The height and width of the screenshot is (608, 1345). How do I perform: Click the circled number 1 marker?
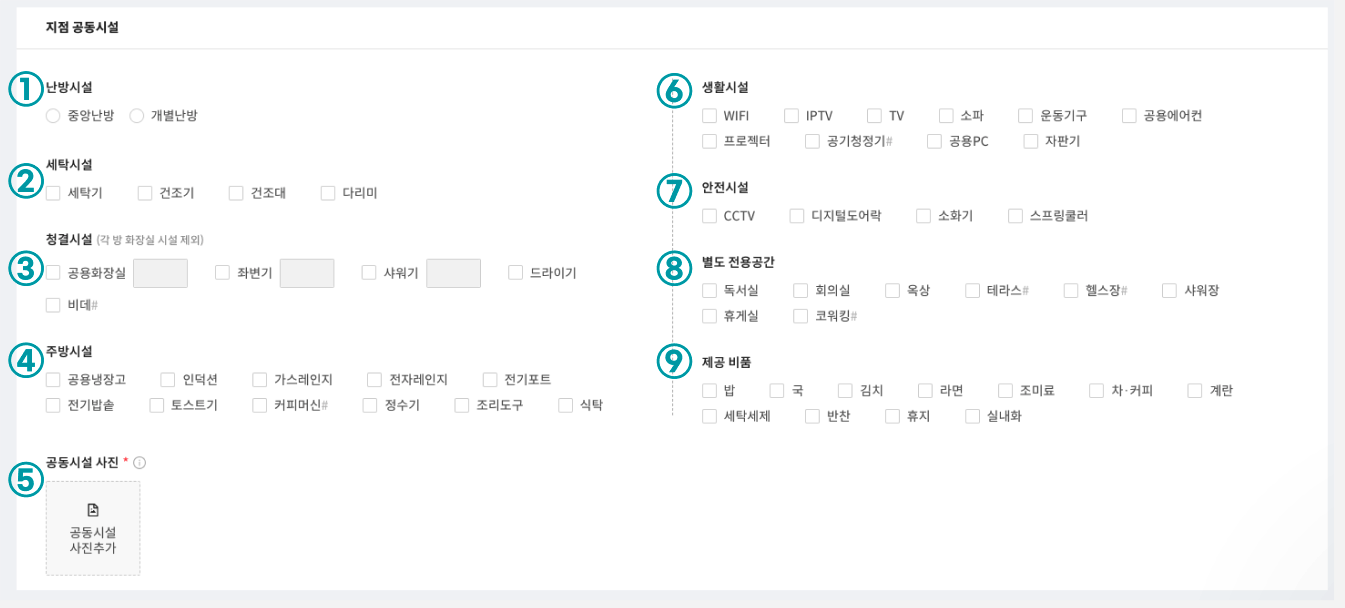[x=25, y=88]
